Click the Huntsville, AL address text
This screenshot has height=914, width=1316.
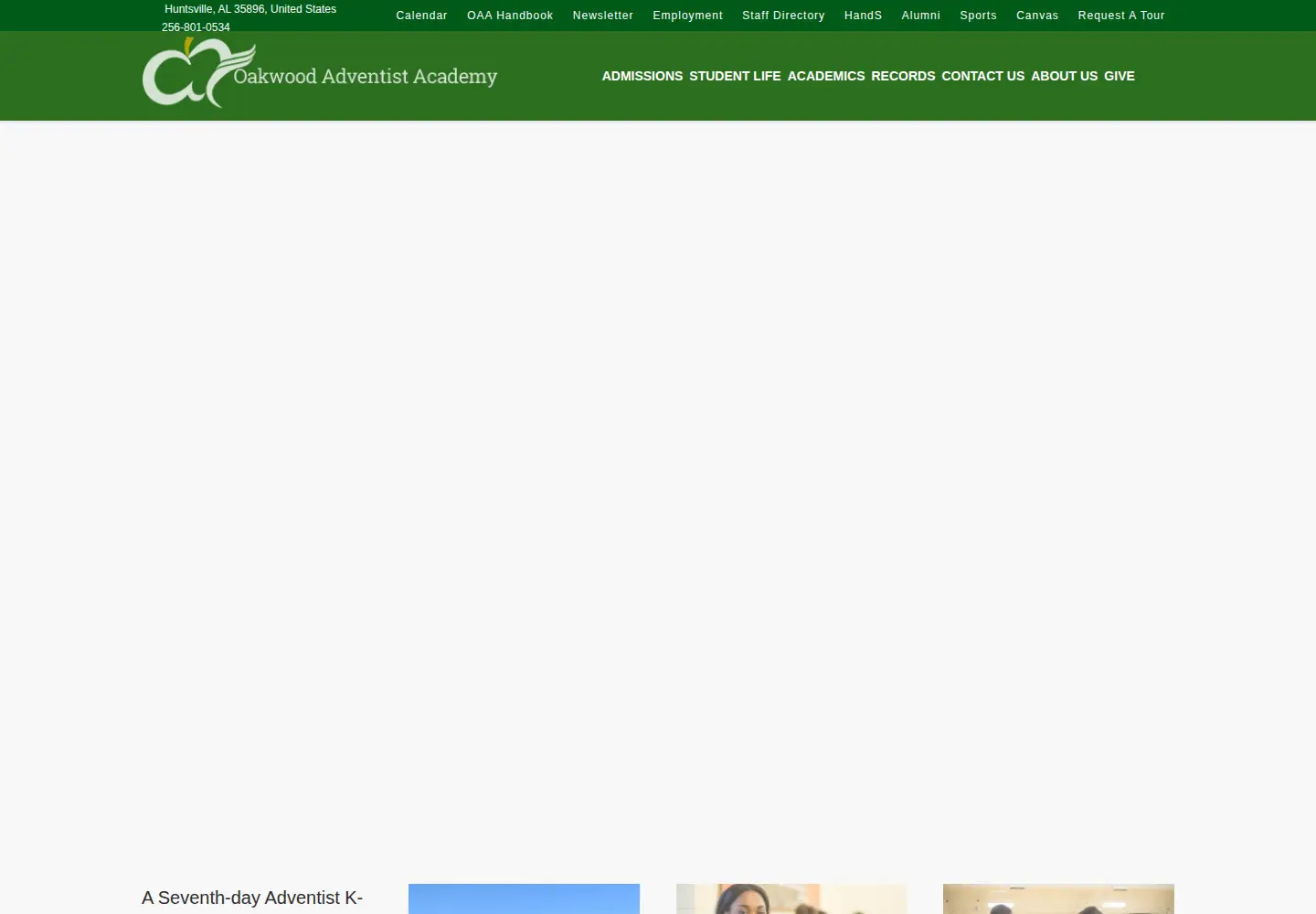click(x=250, y=9)
